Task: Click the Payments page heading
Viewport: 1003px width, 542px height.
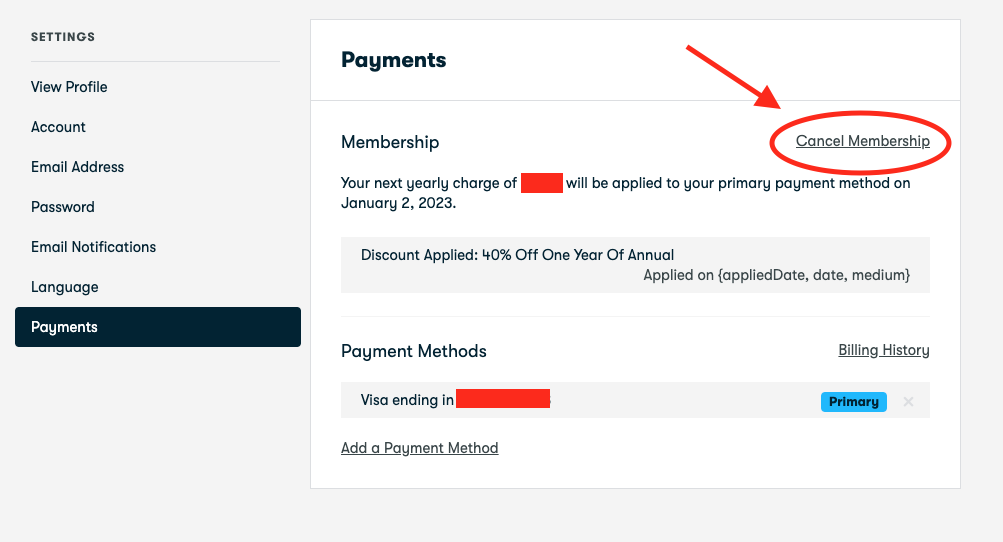Action: pyautogui.click(x=393, y=60)
